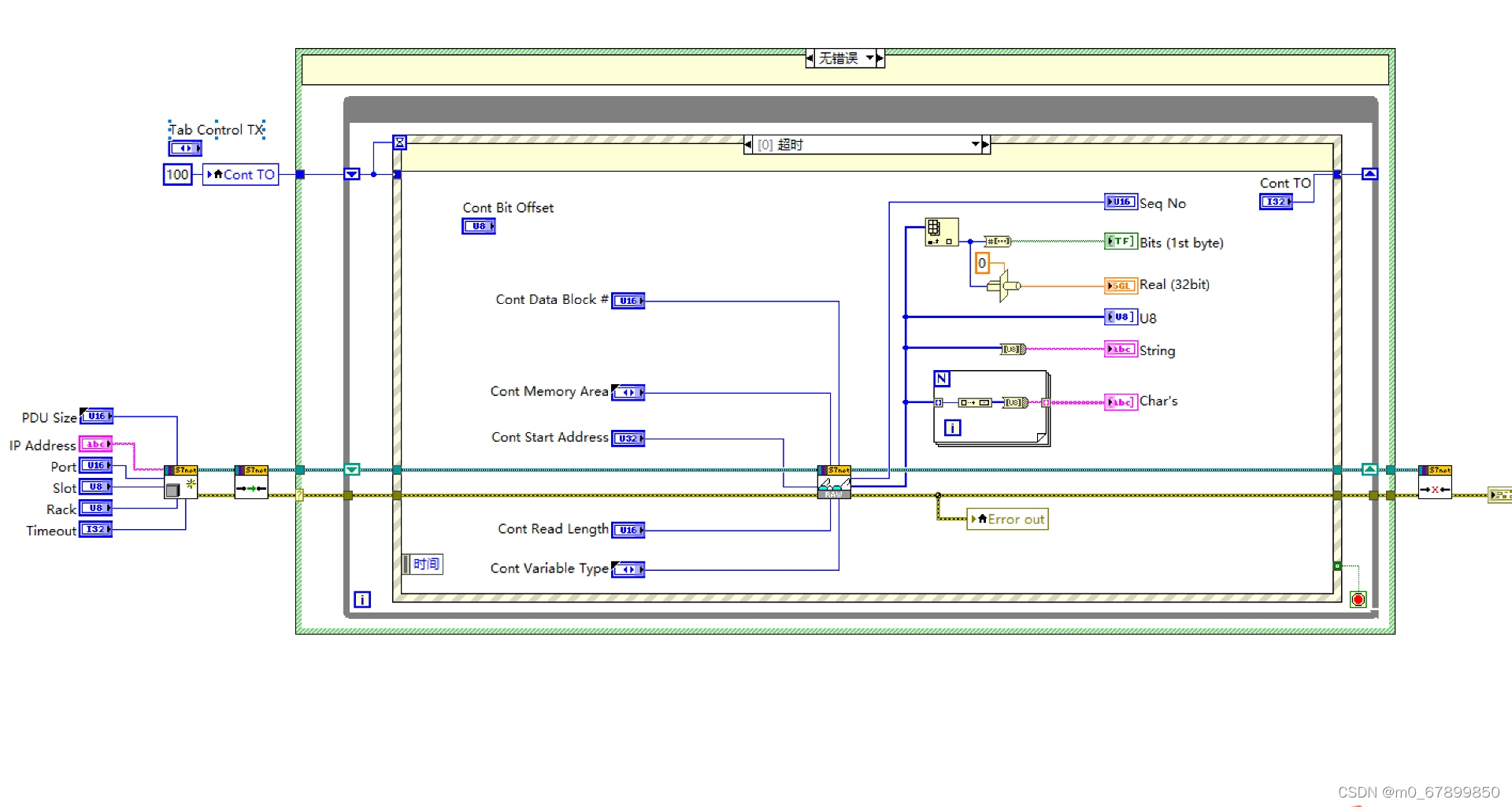Click the 100 numeric constant feeding Cont TO
This screenshot has height=807, width=1512.
click(x=177, y=174)
